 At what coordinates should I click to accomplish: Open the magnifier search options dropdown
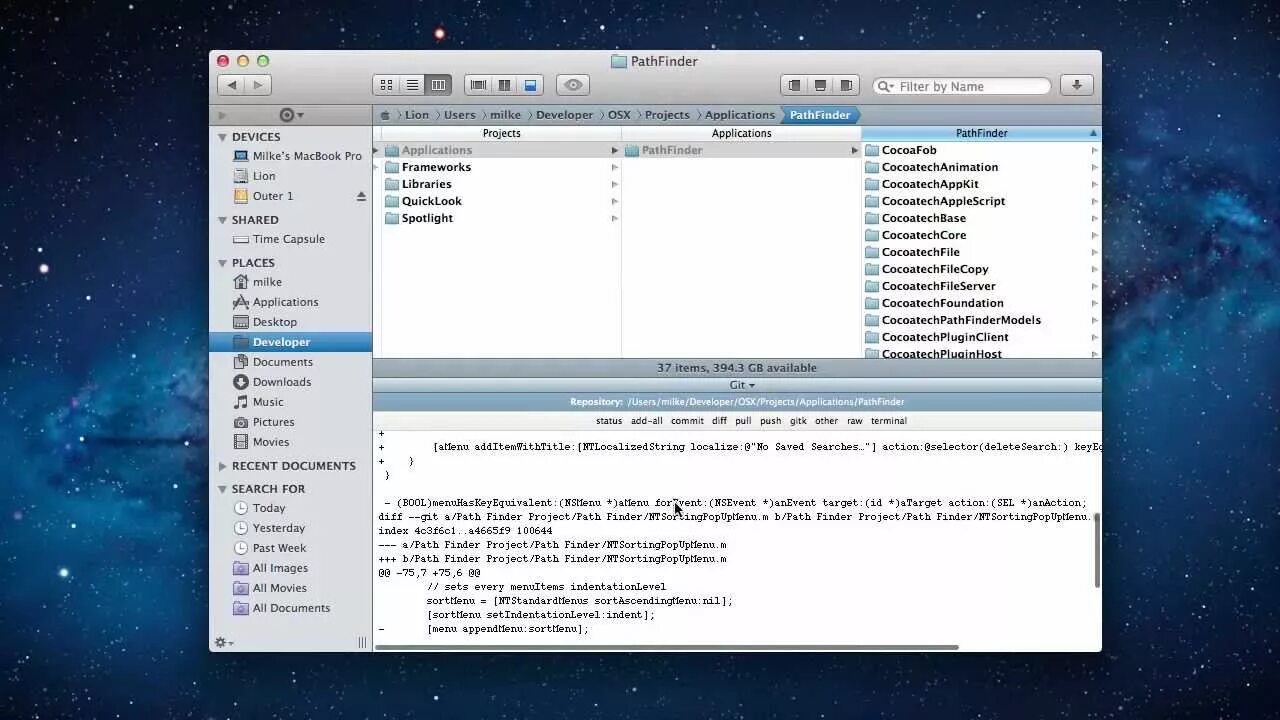pyautogui.click(x=885, y=86)
